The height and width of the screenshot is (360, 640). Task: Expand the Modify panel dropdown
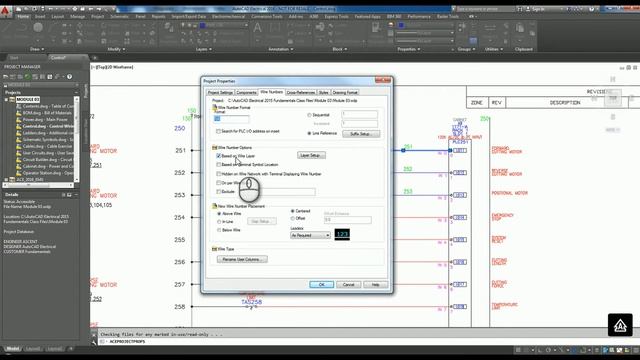point(116,49)
